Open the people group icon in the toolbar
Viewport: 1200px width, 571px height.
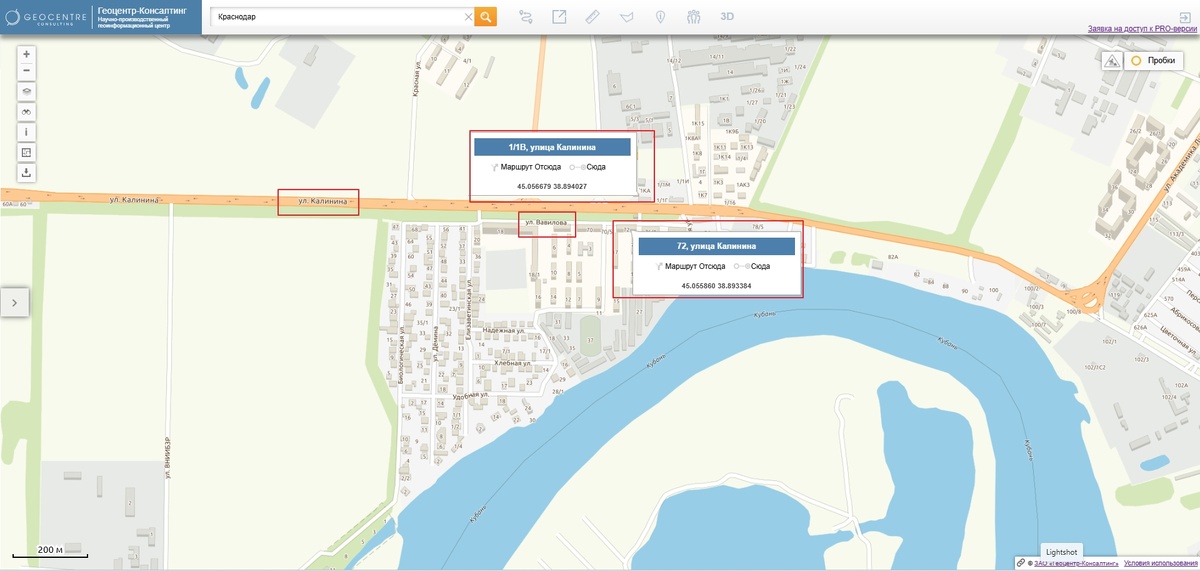pos(694,17)
